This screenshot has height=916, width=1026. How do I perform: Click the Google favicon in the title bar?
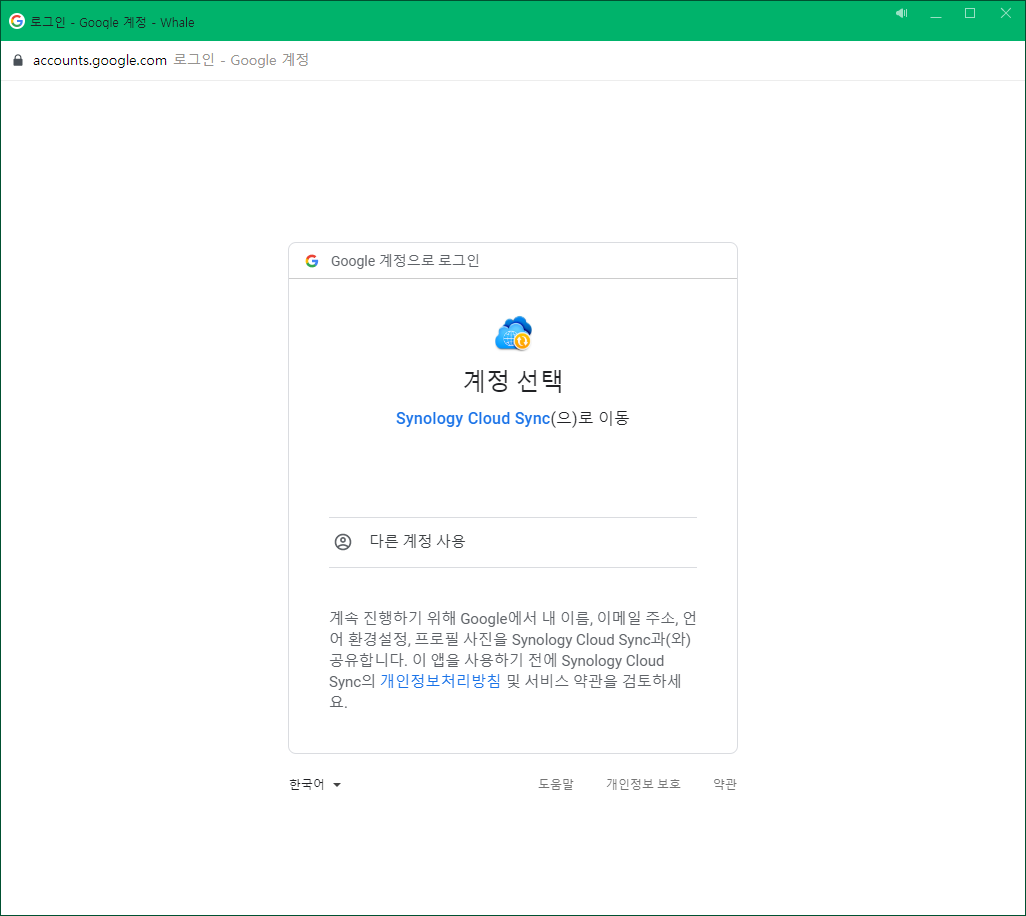[x=17, y=21]
